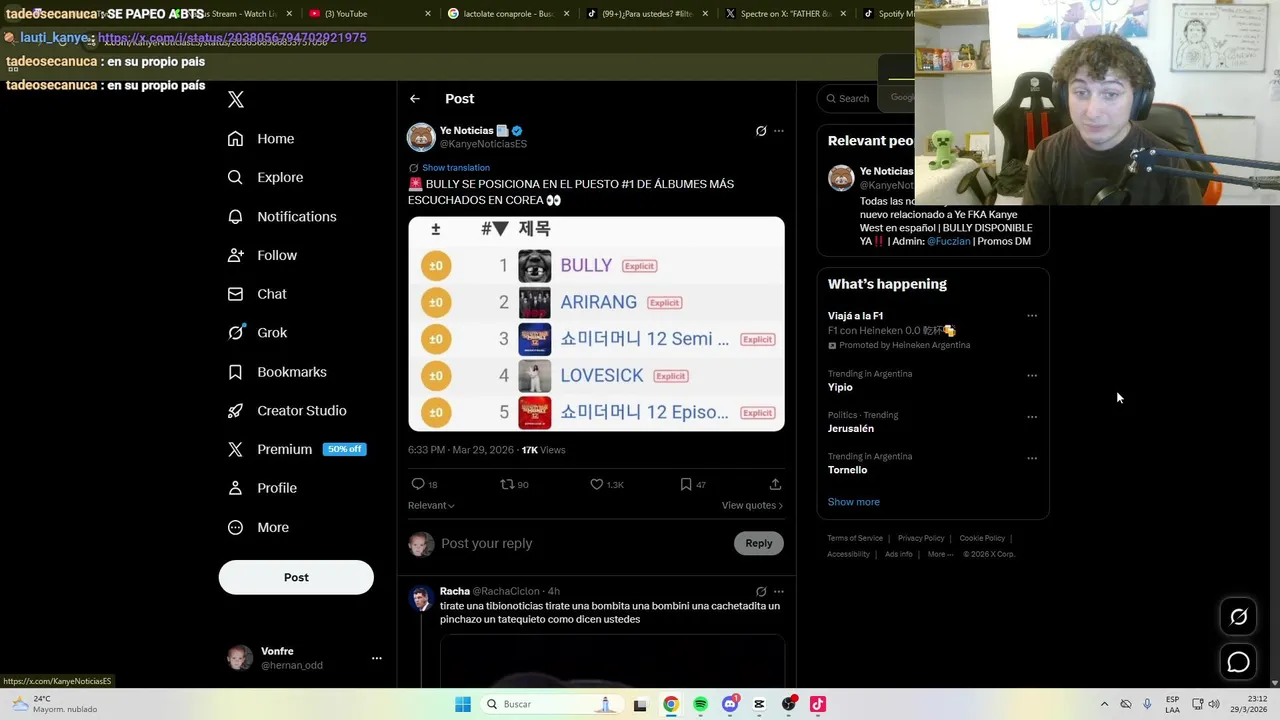Image resolution: width=1280 pixels, height=720 pixels.
Task: Bookmark the post with 47 bookmarks
Action: click(686, 484)
